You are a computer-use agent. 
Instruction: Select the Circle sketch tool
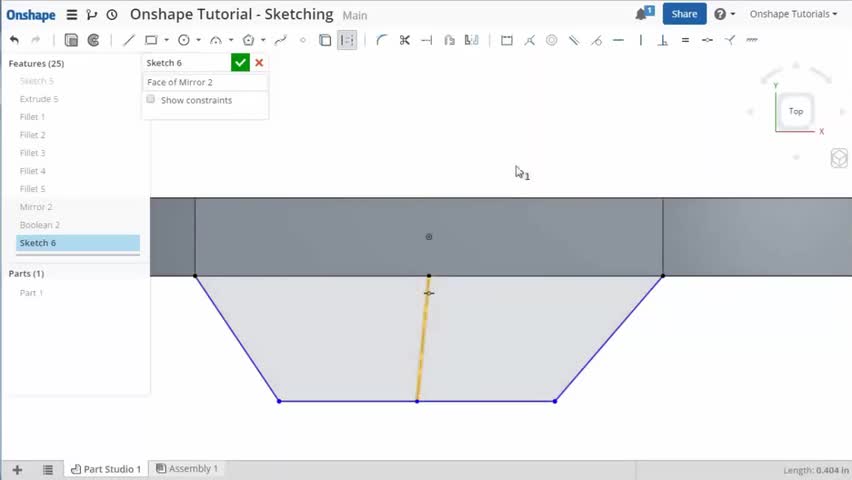pyautogui.click(x=184, y=40)
